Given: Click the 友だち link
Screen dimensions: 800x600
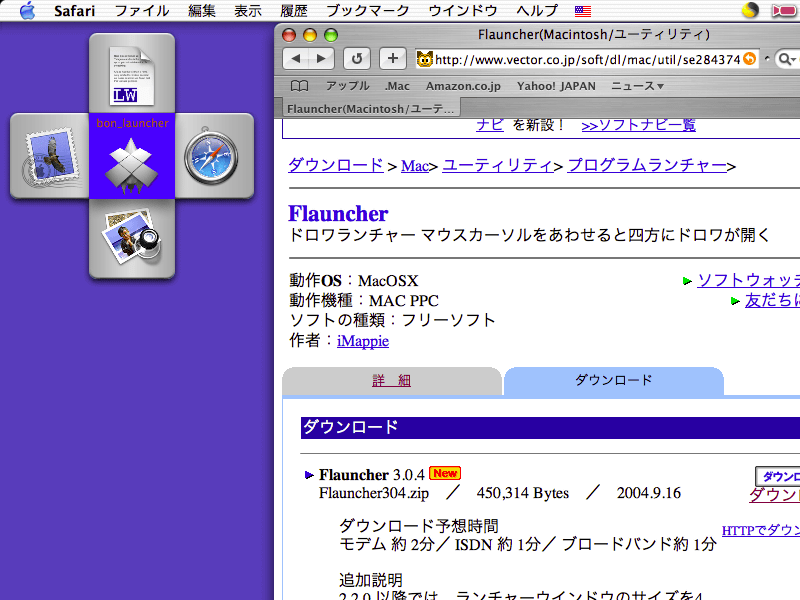Looking at the screenshot, I should coord(772,301).
